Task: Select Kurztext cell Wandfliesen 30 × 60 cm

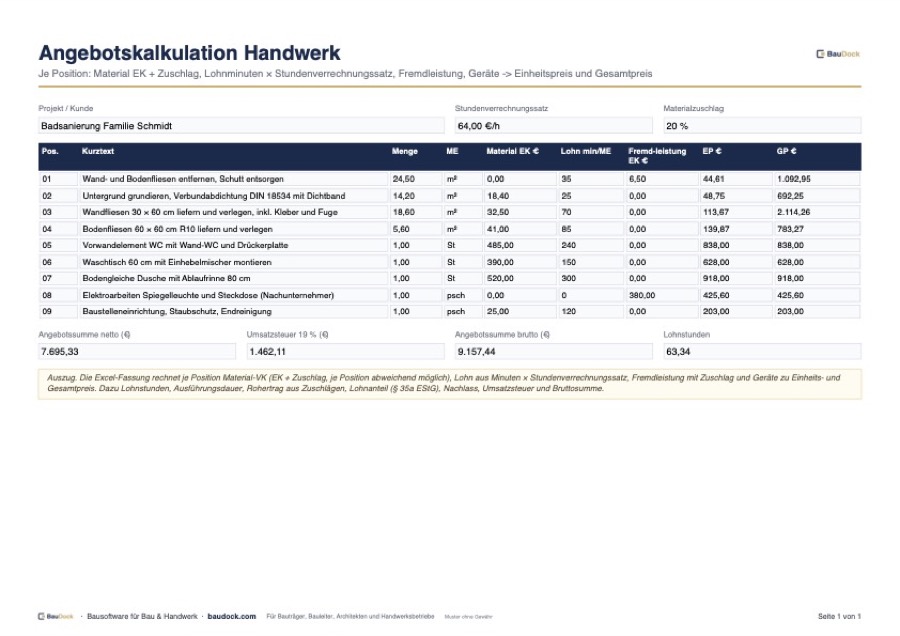Action: tap(234, 212)
